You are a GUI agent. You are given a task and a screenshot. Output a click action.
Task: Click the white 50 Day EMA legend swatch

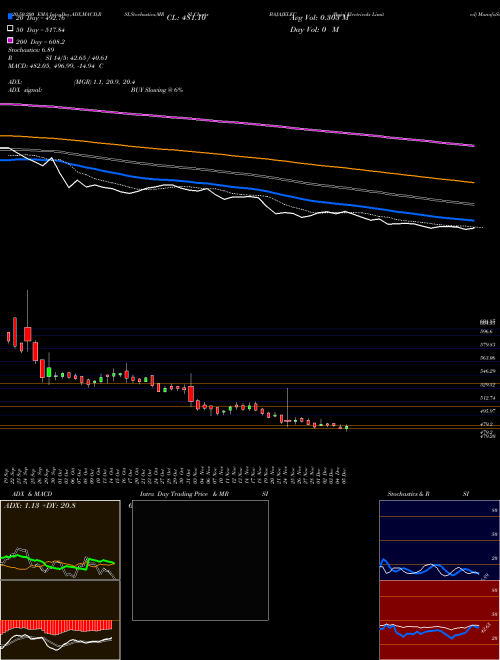(x=10, y=28)
